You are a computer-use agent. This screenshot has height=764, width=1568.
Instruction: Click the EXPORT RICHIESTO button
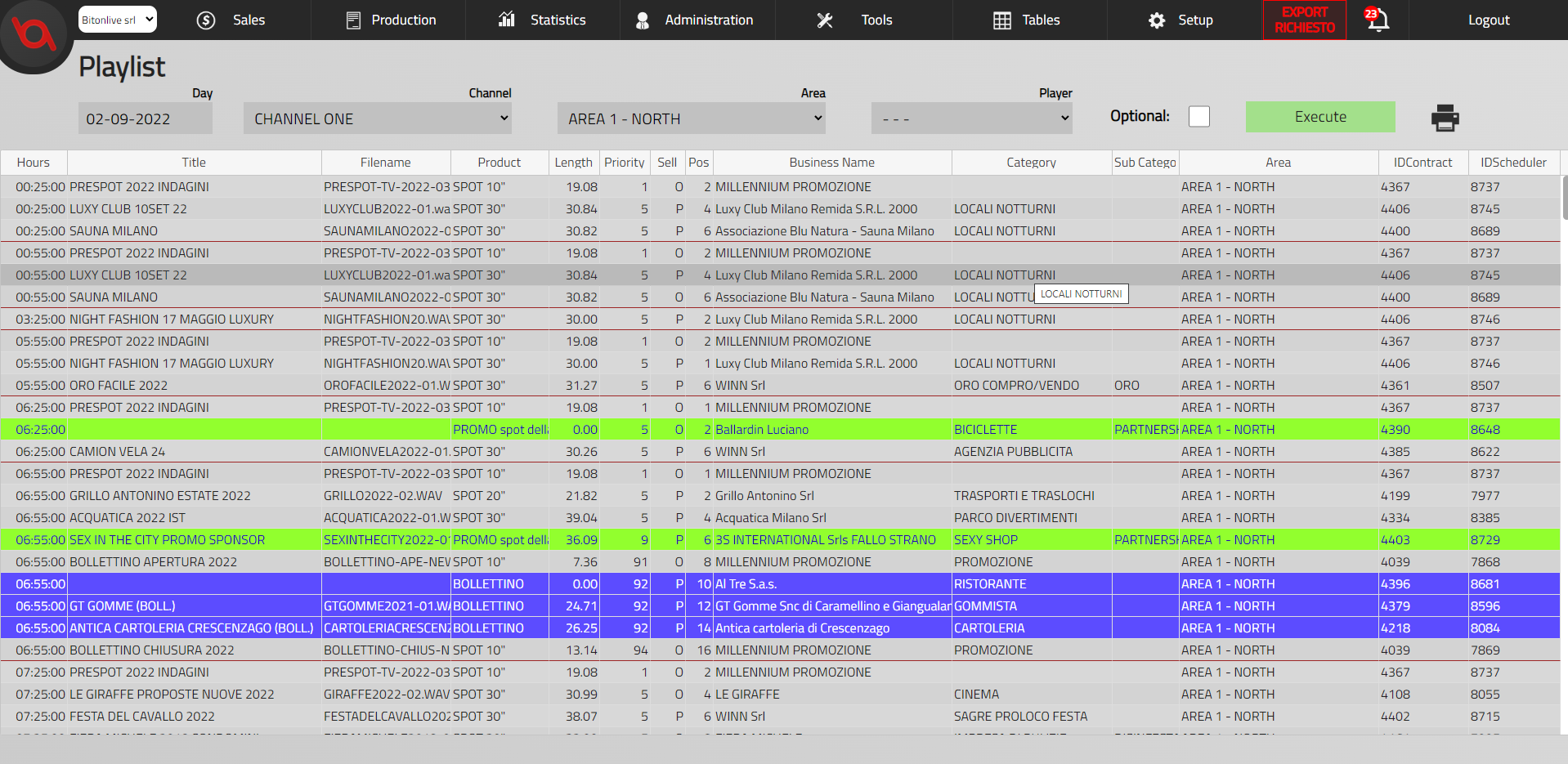point(1305,20)
